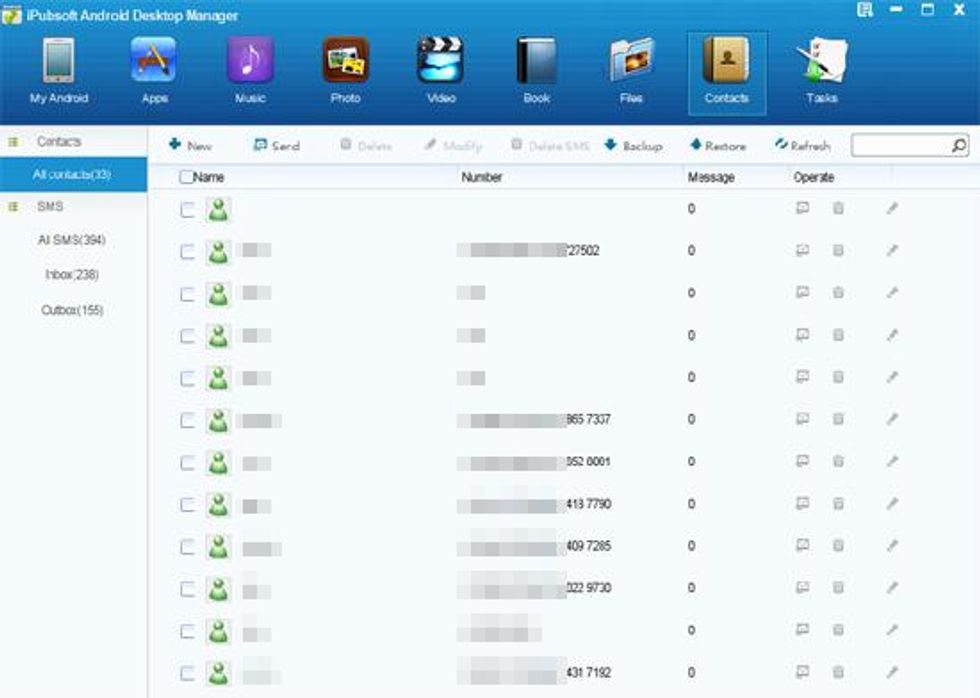Open the Apps section
This screenshot has width=980, height=698.
[x=154, y=71]
